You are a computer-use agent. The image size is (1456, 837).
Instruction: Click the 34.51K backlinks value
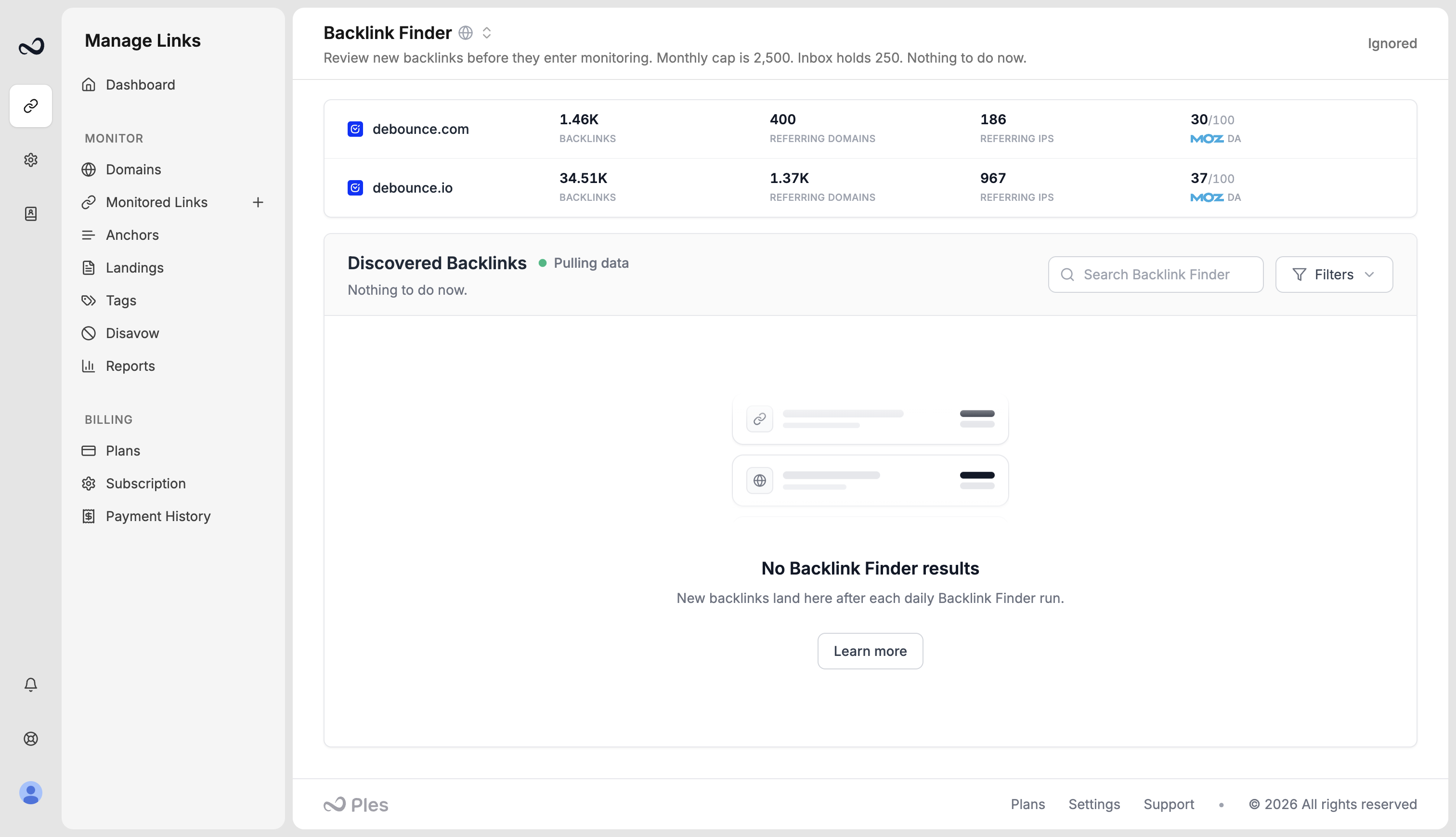tap(583, 178)
